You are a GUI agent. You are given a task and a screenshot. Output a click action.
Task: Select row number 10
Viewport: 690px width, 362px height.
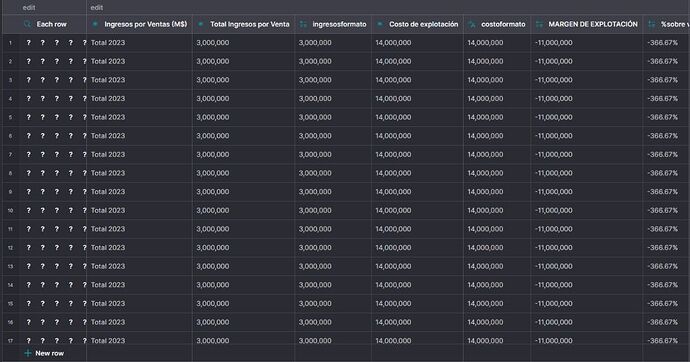pyautogui.click(x=11, y=211)
